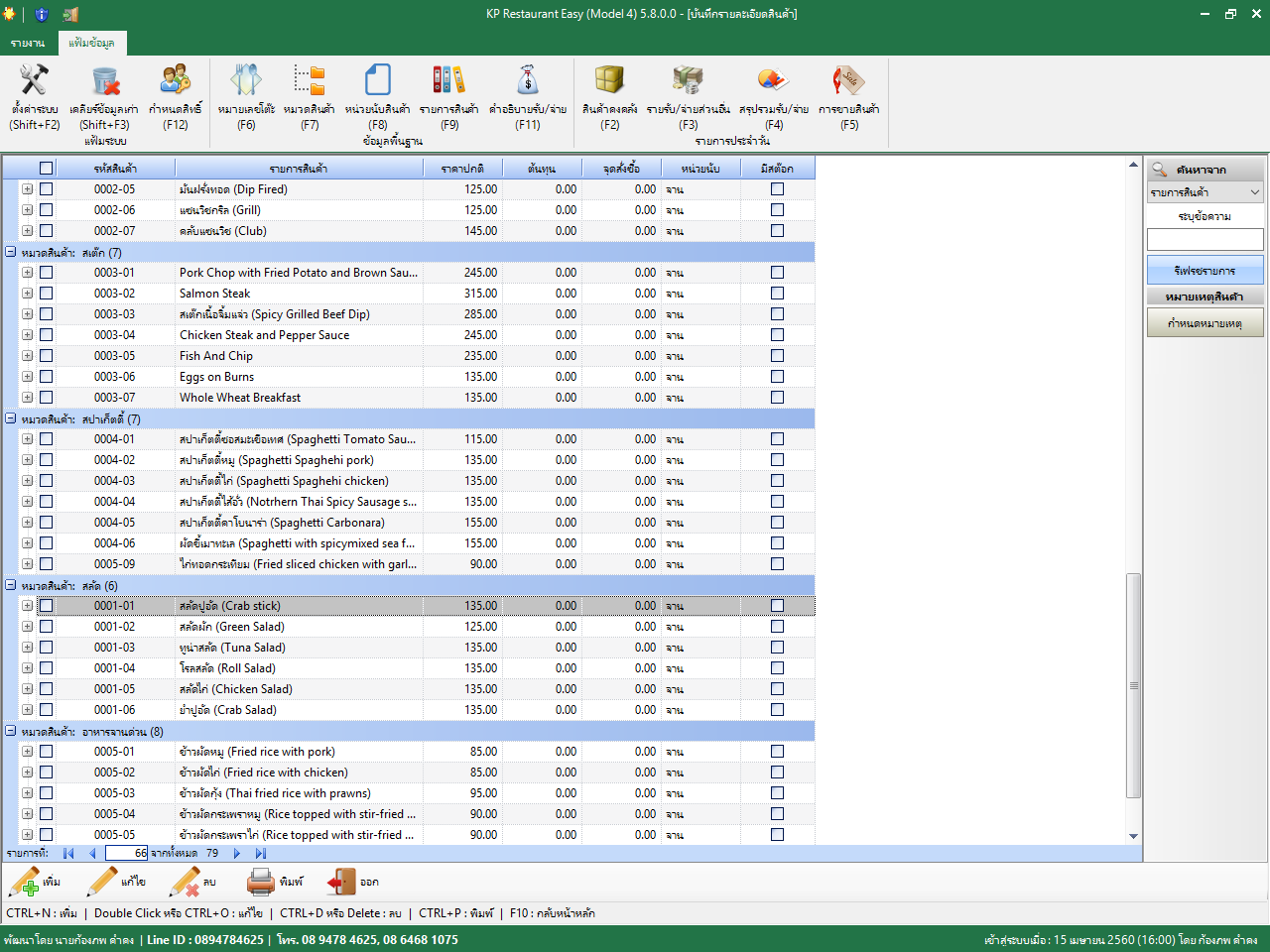The width and height of the screenshot is (1270, 952).
Task: Check the row checkbox for Salmon Steak
Action: click(x=46, y=294)
